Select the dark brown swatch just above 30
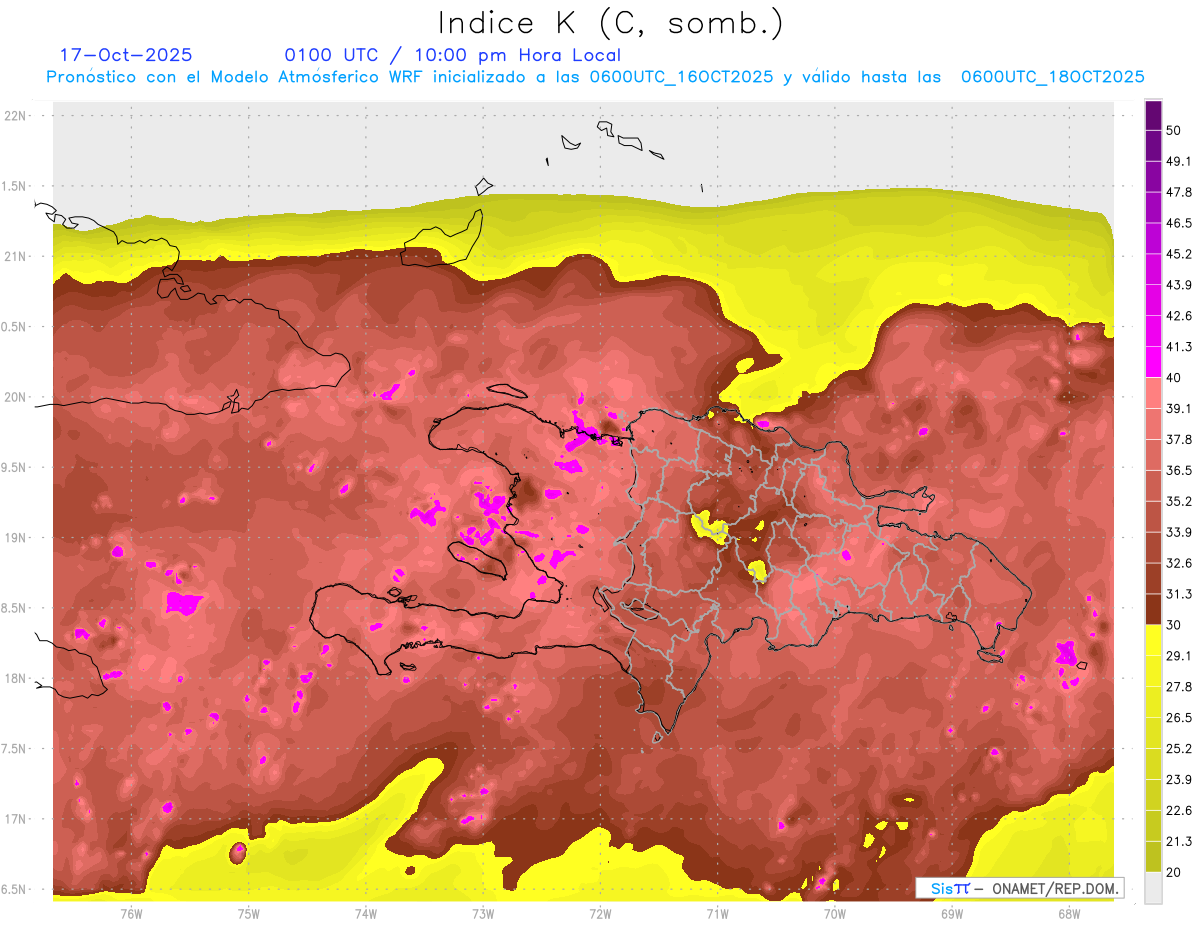 click(x=1153, y=609)
